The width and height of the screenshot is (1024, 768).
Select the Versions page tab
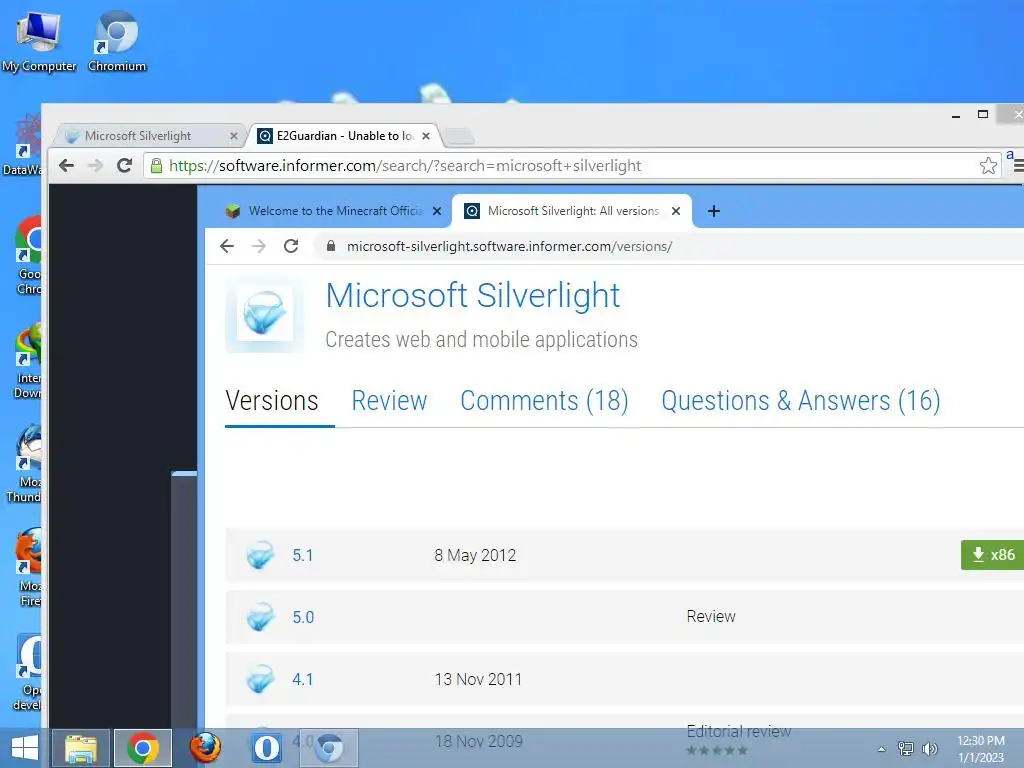(272, 401)
